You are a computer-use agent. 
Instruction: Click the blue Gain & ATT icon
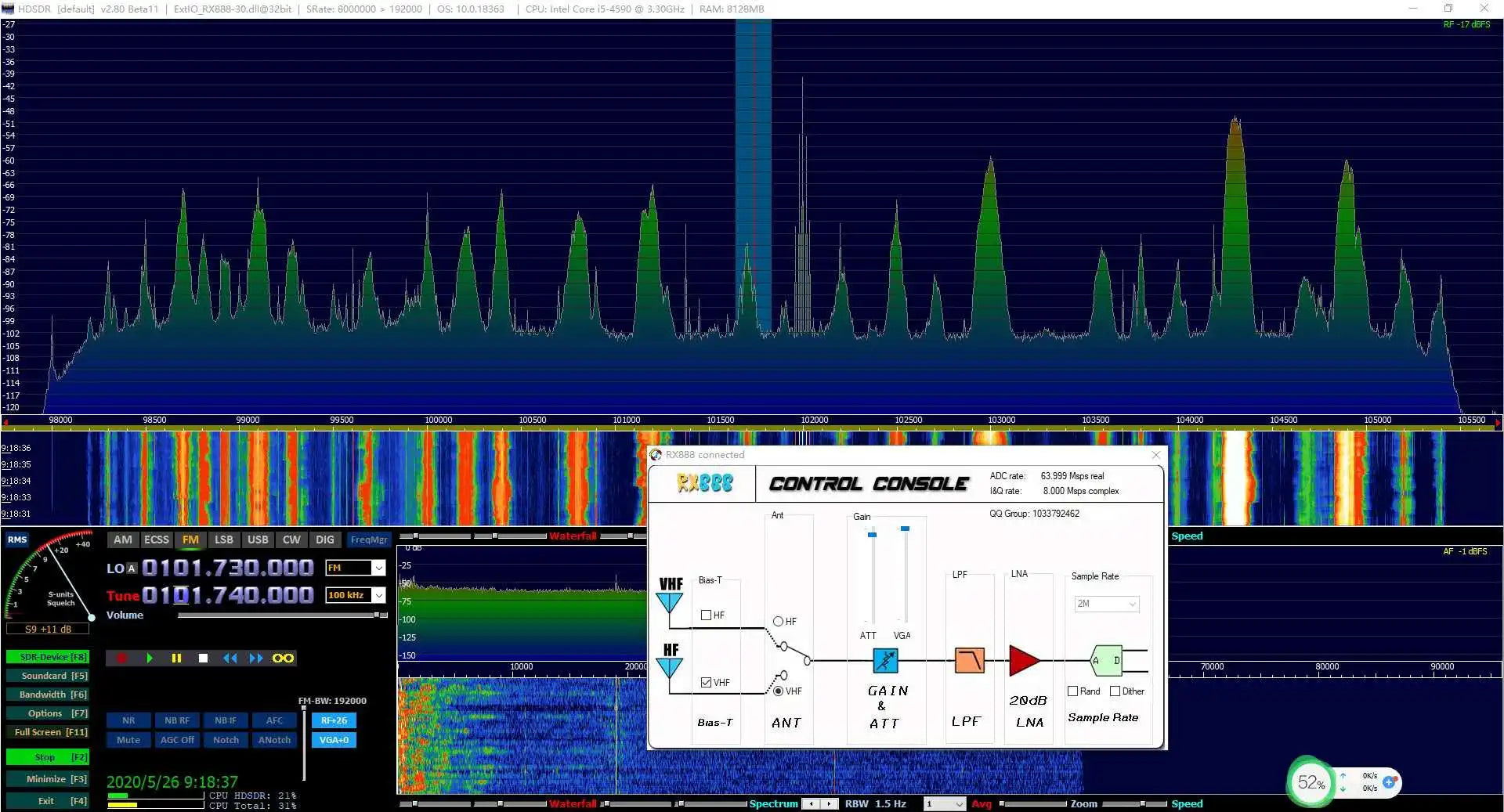(x=885, y=661)
